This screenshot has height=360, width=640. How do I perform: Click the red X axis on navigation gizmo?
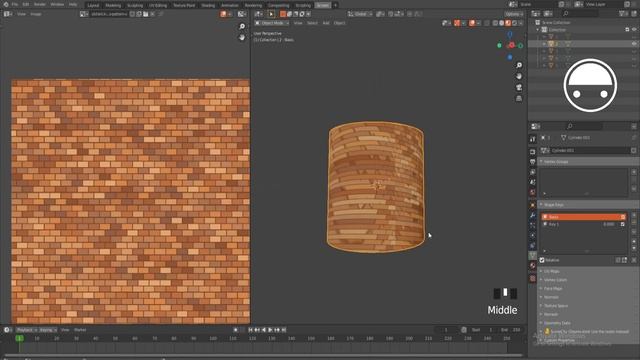511,45
